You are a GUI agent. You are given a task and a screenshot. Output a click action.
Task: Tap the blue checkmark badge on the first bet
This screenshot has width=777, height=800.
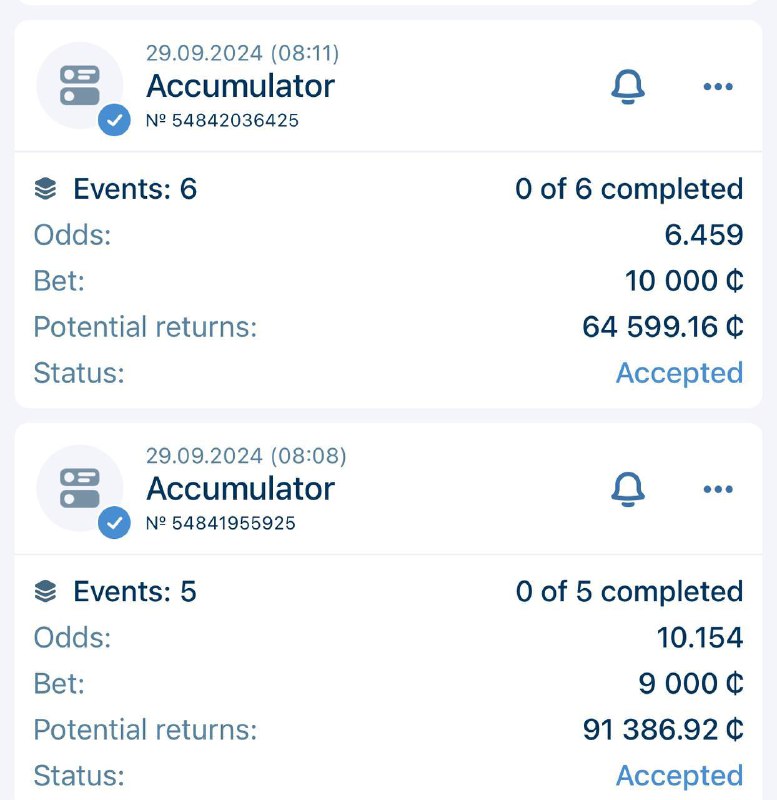114,121
